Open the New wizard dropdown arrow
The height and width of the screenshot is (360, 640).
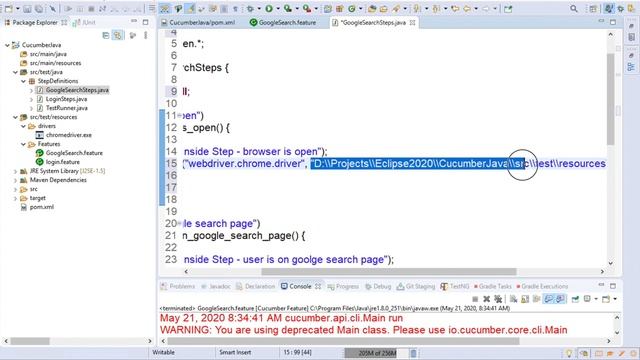[x=18, y=9]
